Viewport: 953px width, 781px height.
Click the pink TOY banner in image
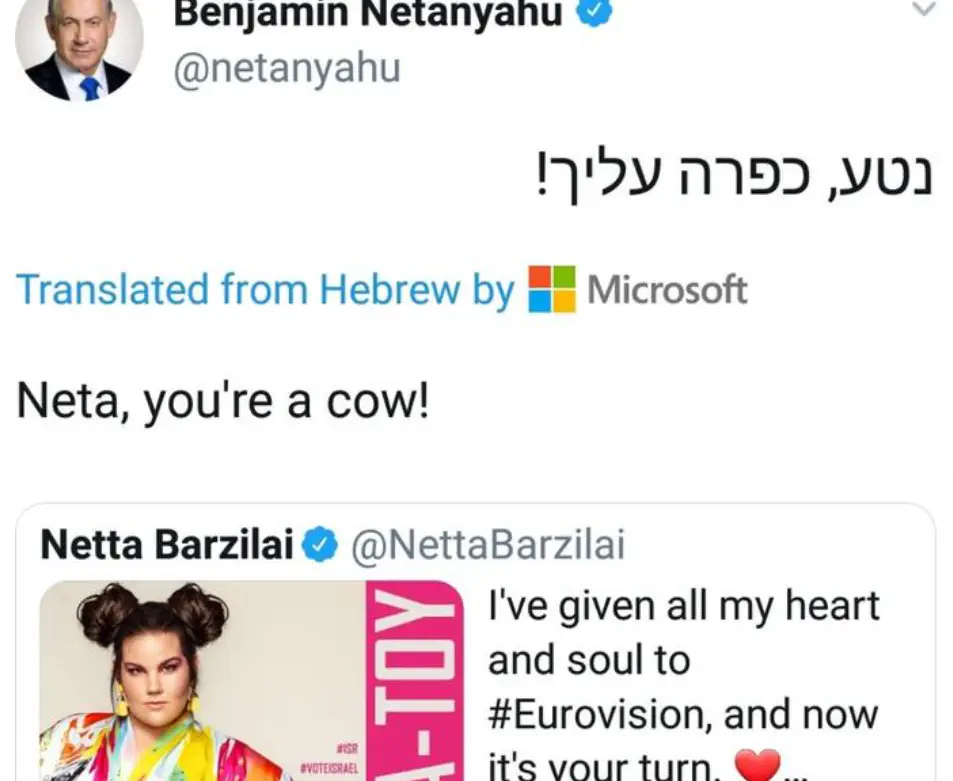(414, 680)
